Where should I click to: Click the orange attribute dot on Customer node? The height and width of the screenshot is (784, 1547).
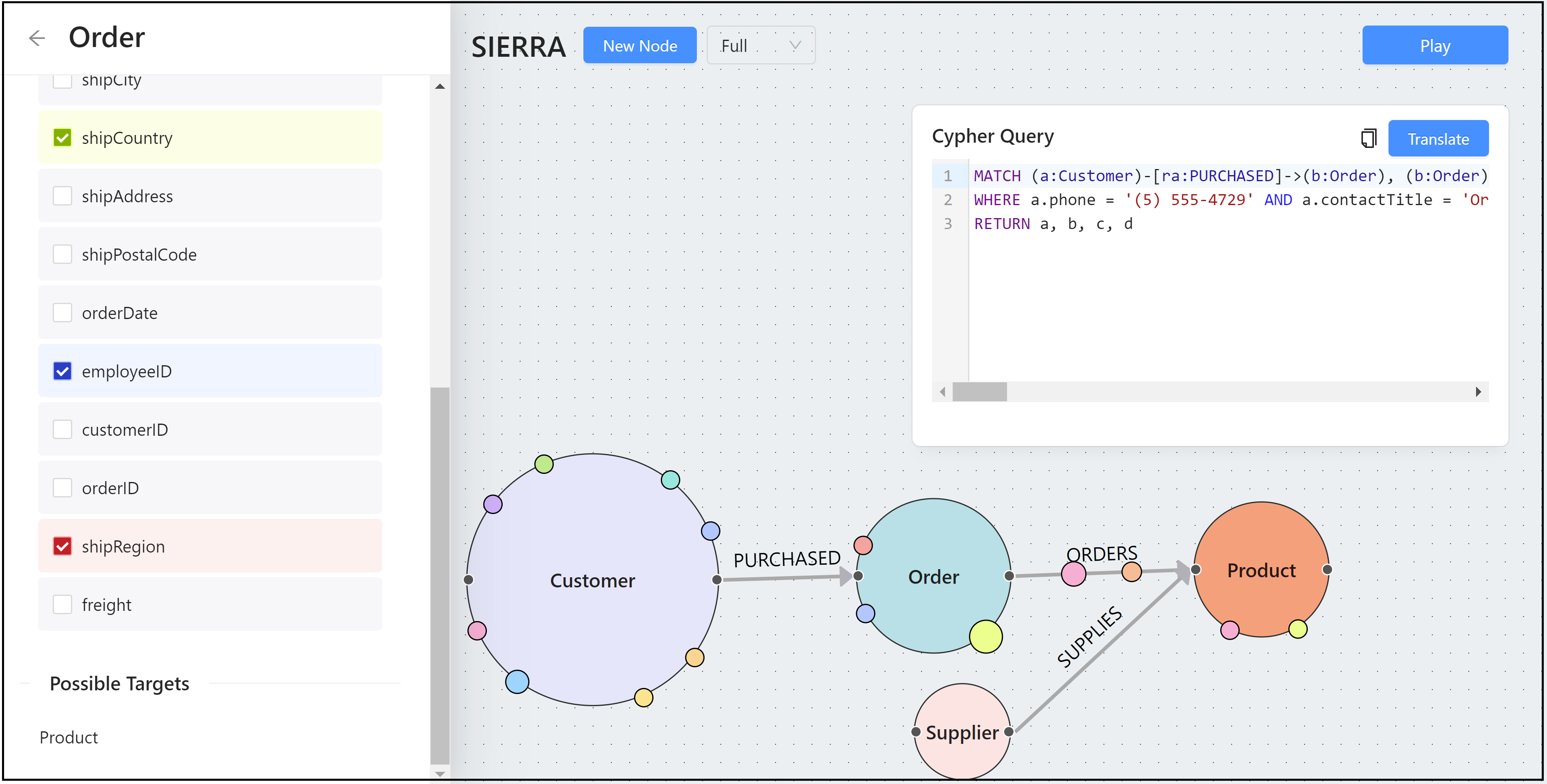(x=694, y=658)
